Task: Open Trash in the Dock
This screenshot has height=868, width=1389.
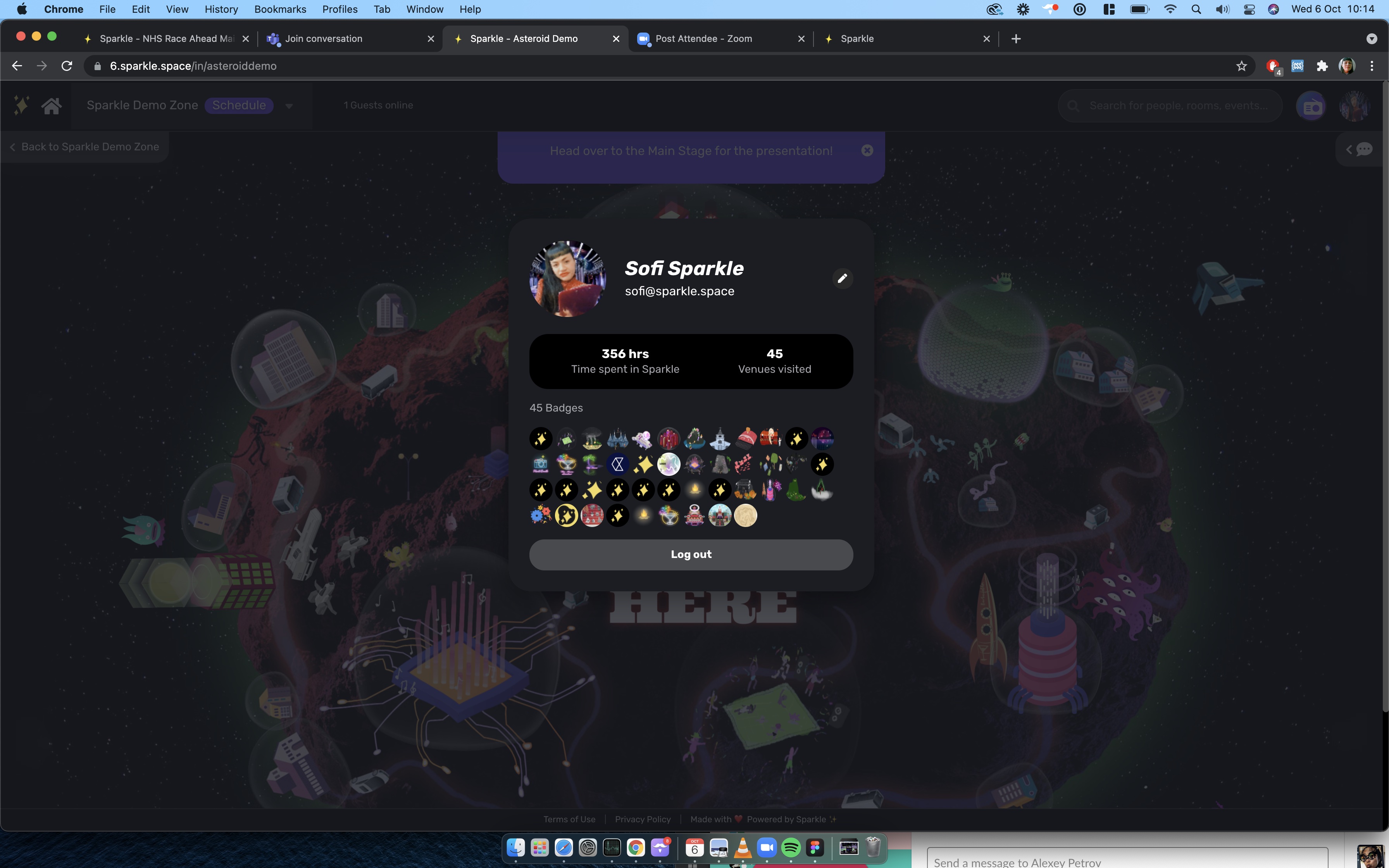Action: [x=873, y=847]
